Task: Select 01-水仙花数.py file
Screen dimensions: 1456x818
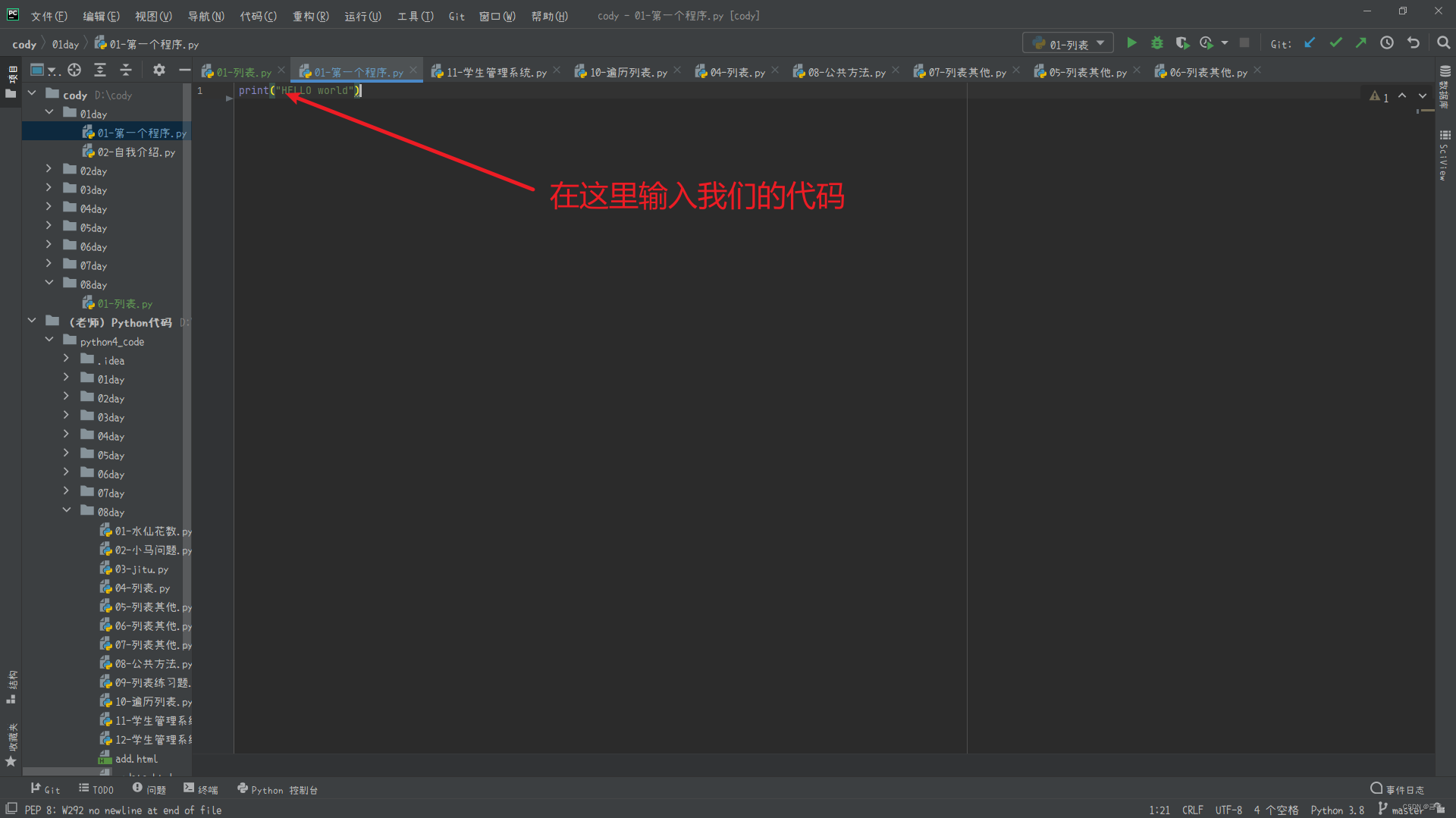Action: tap(146, 531)
